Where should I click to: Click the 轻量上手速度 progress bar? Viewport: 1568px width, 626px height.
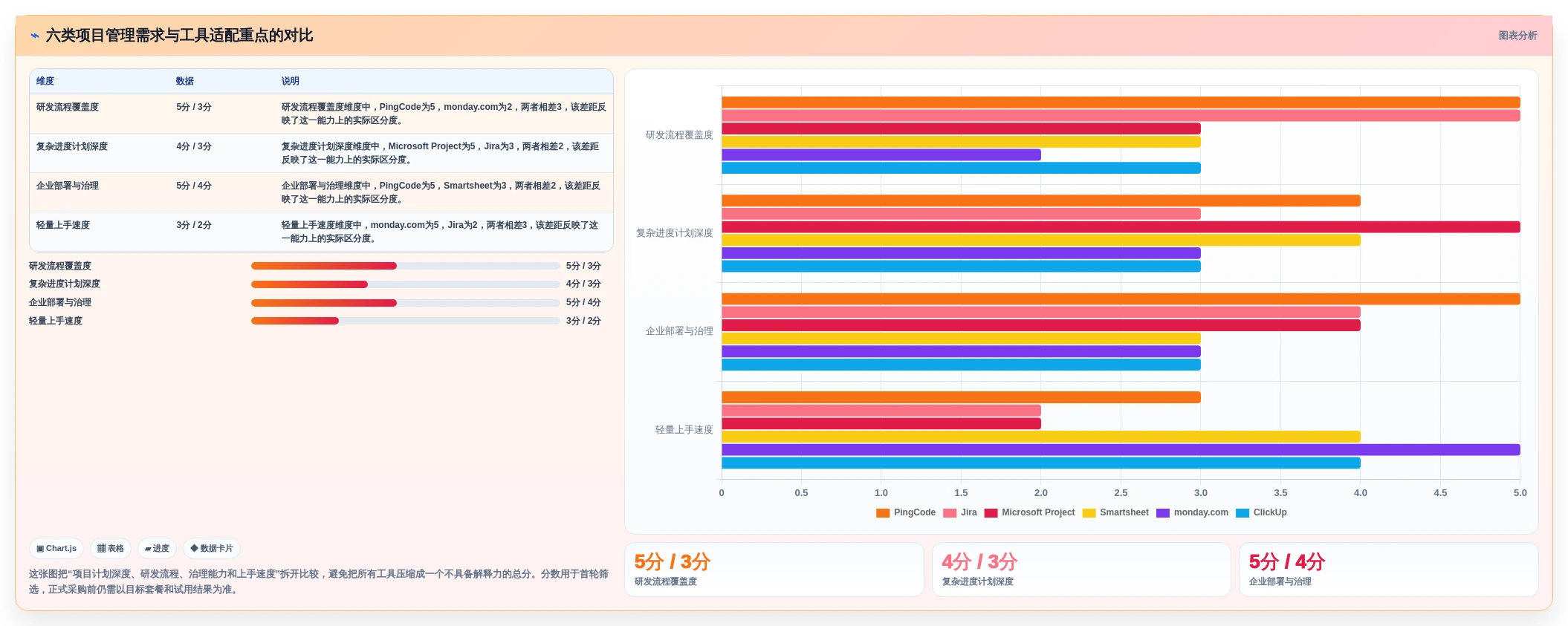coord(406,321)
